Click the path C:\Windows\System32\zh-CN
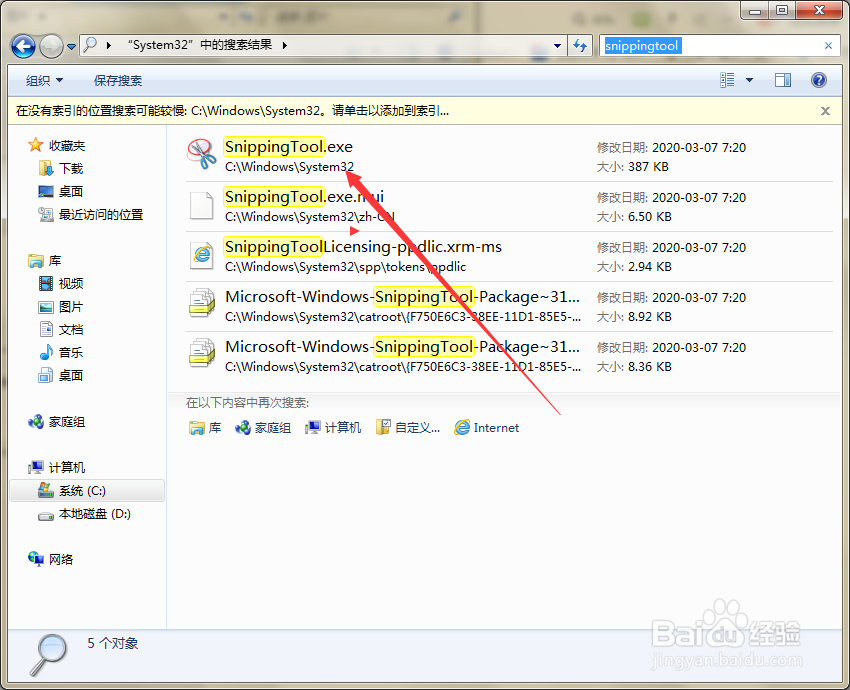This screenshot has width=850, height=690. point(310,217)
